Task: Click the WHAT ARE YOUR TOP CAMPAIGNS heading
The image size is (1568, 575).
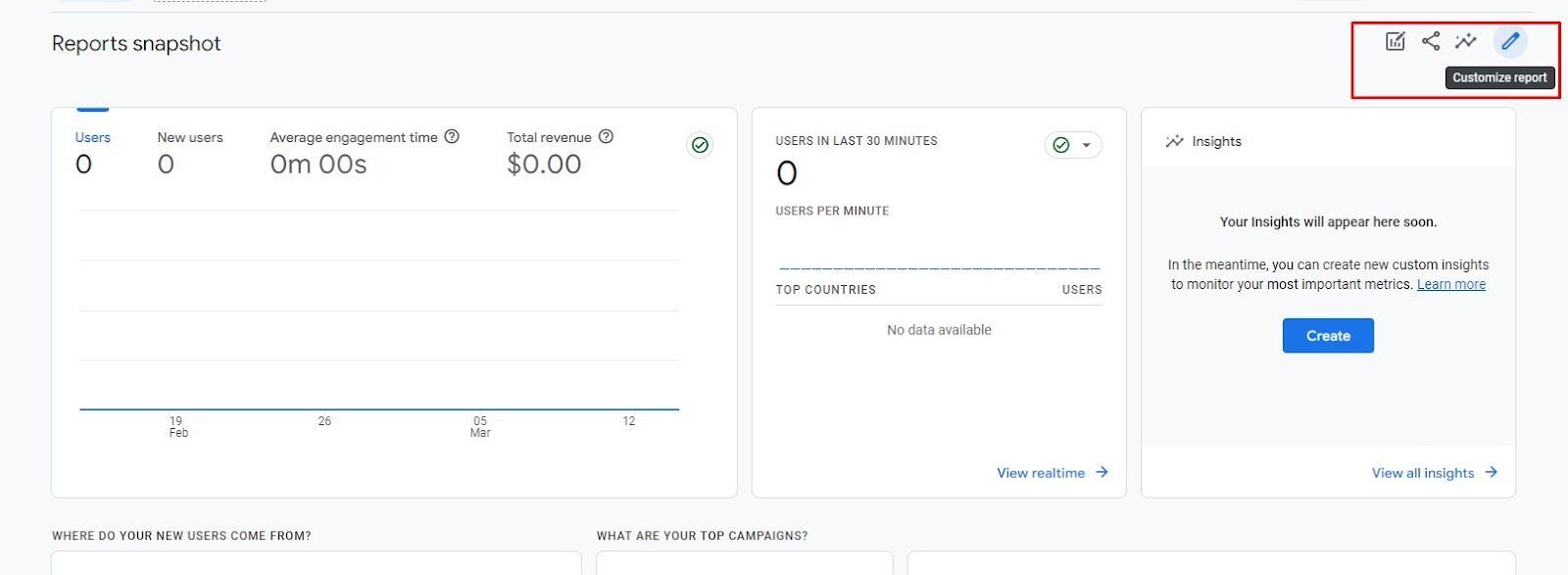Action: [703, 536]
